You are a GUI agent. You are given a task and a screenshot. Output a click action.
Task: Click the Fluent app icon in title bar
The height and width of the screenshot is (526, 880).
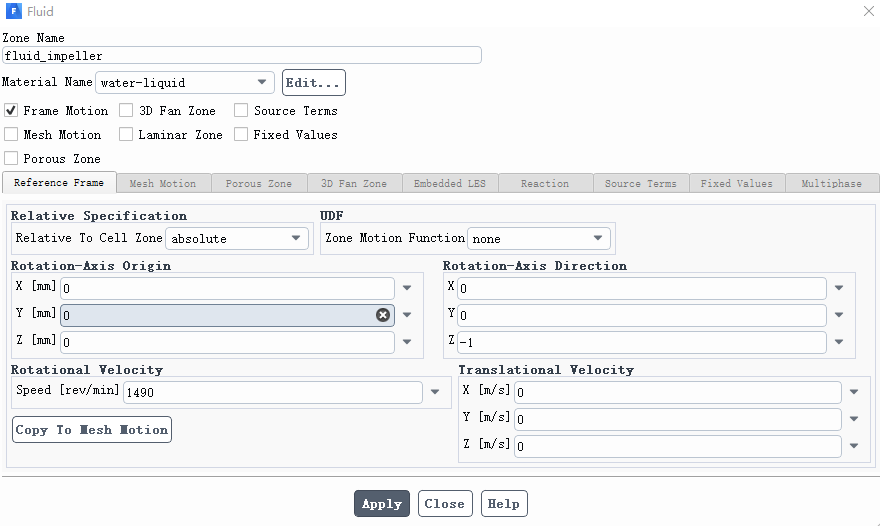tap(13, 11)
